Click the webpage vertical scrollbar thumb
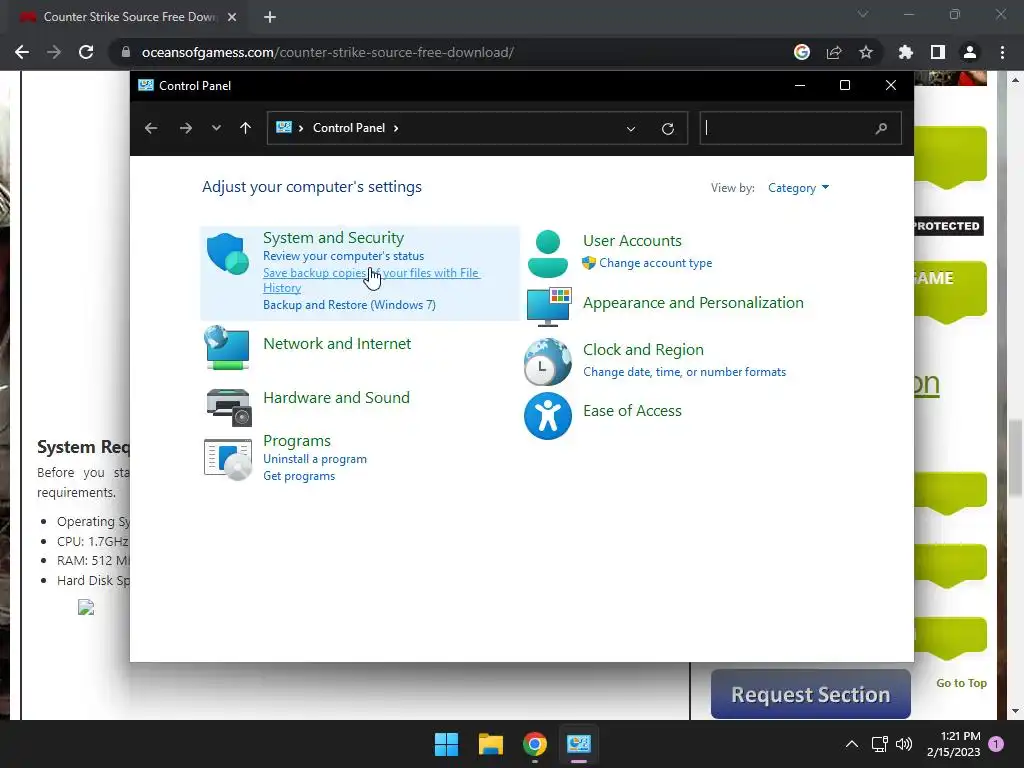1024x768 pixels. click(1015, 457)
